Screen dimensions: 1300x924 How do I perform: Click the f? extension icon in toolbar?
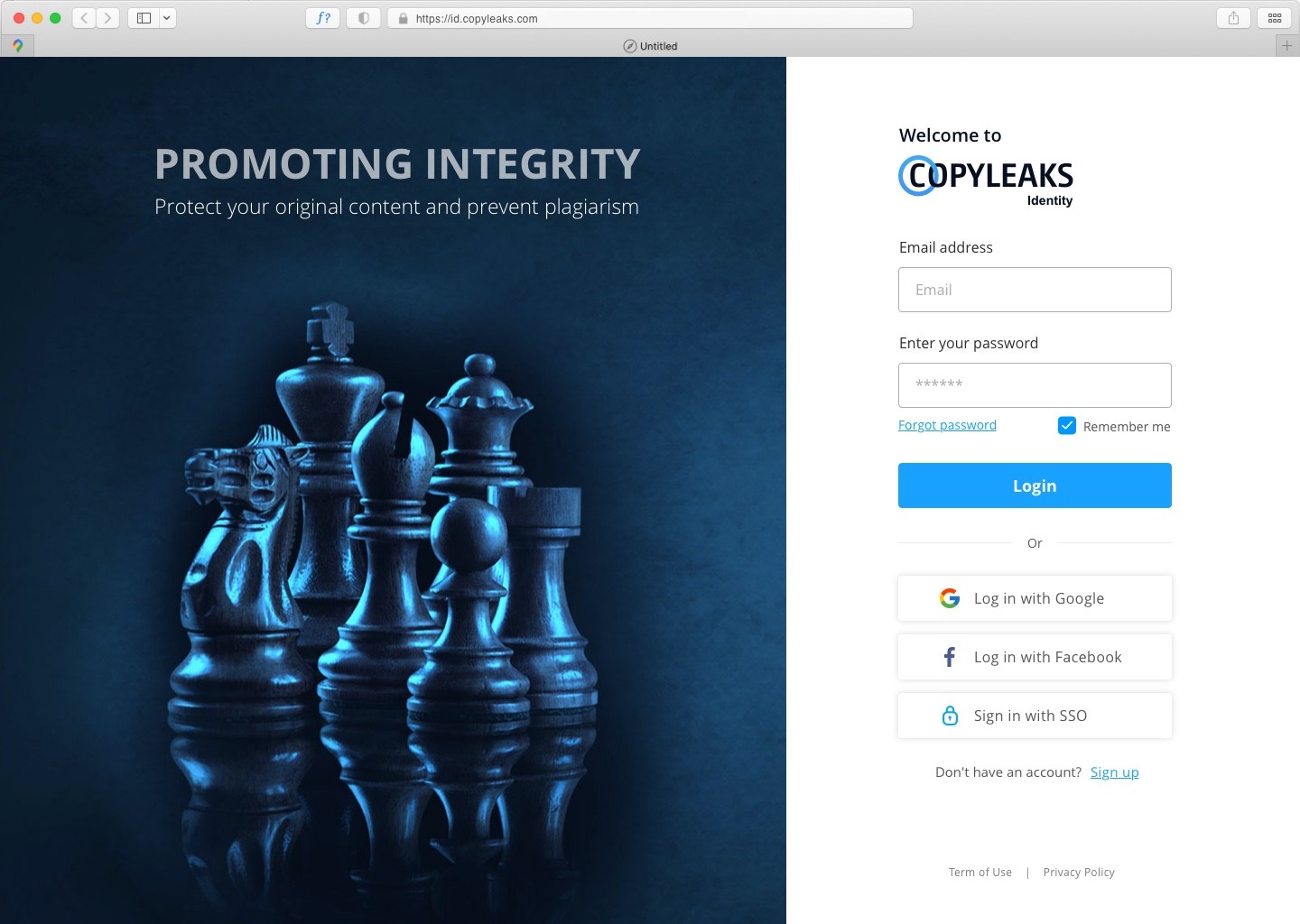click(x=323, y=18)
